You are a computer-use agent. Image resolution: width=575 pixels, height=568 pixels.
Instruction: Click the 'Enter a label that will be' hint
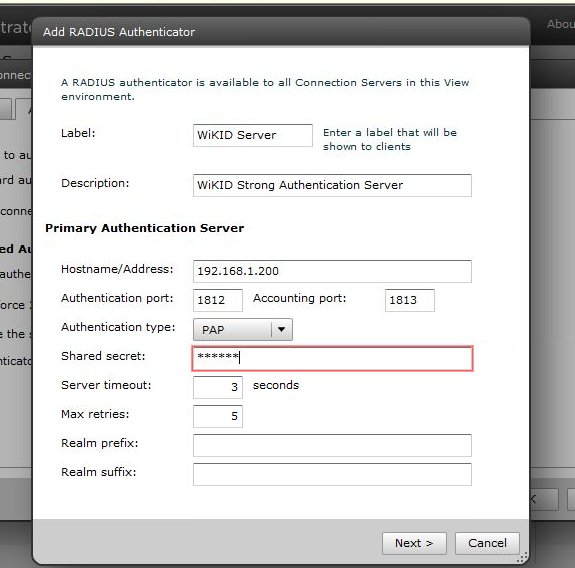[390, 132]
